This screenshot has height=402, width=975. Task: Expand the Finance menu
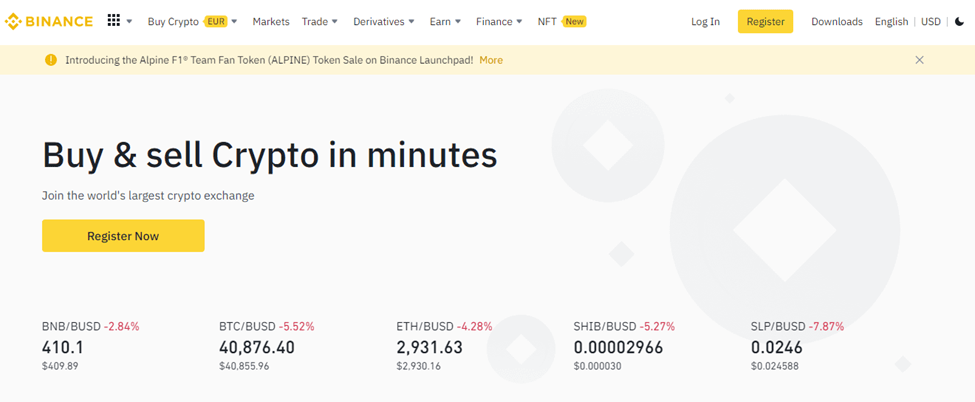(499, 21)
